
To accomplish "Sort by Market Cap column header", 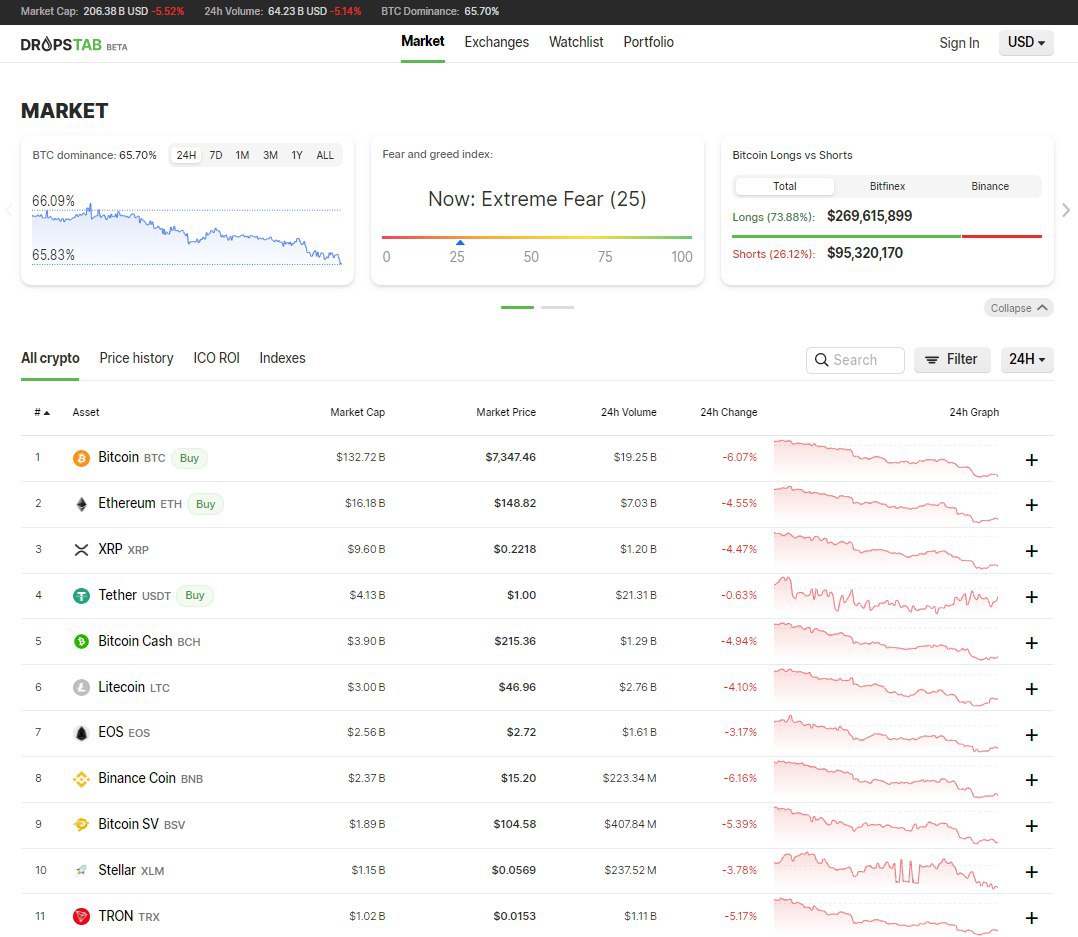I will 358,412.
